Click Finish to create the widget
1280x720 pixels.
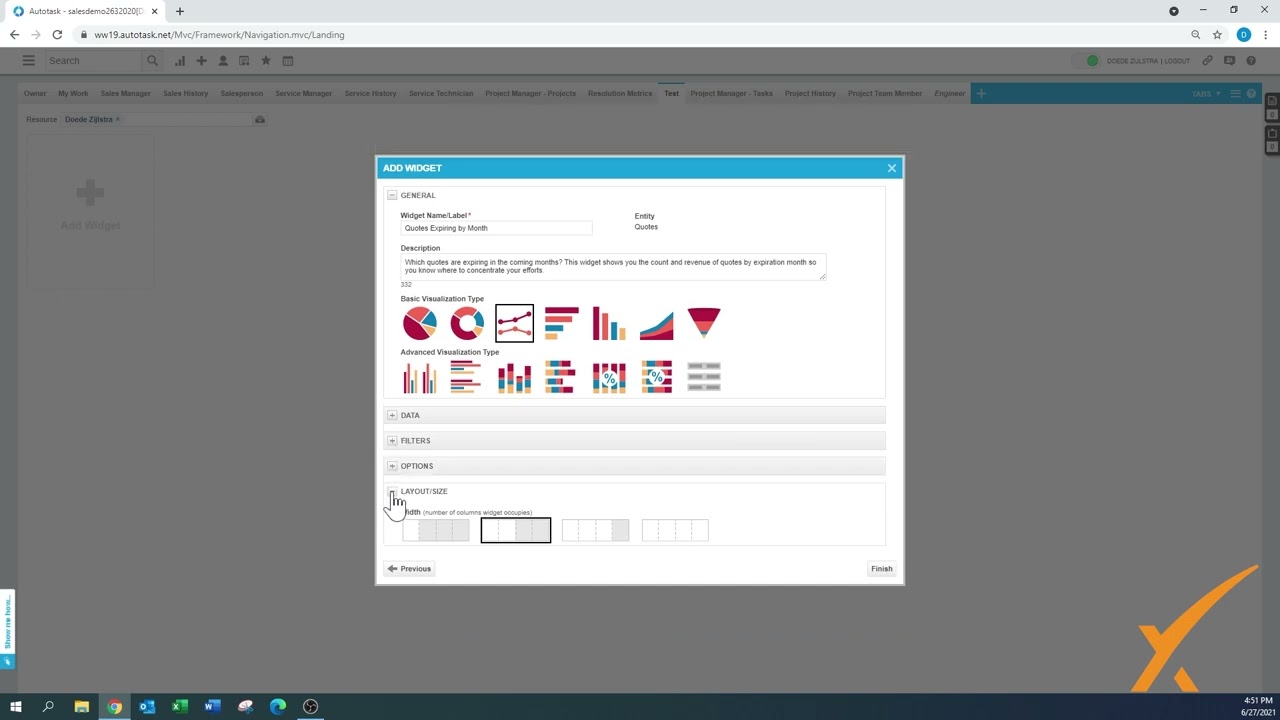pos(881,569)
